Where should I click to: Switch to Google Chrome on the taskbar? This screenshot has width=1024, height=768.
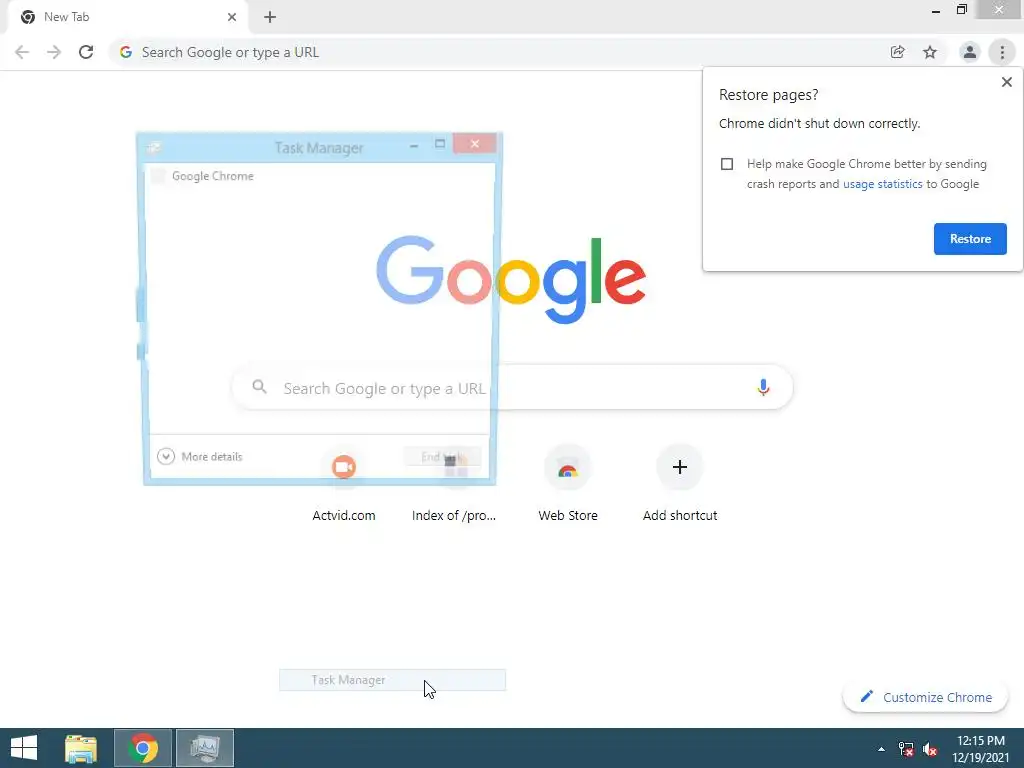point(143,748)
